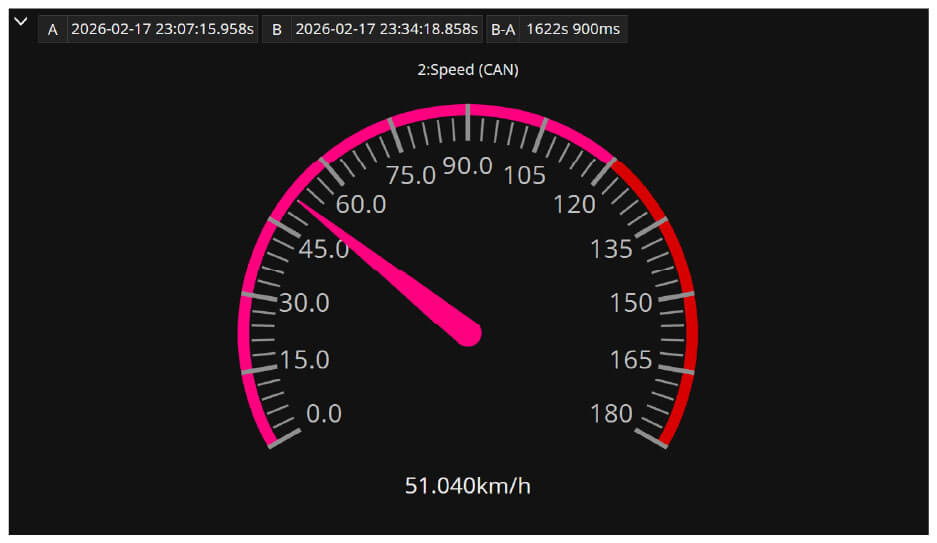Image resolution: width=937 pixels, height=543 pixels.
Task: Select the B-A difference label
Action: [503, 29]
